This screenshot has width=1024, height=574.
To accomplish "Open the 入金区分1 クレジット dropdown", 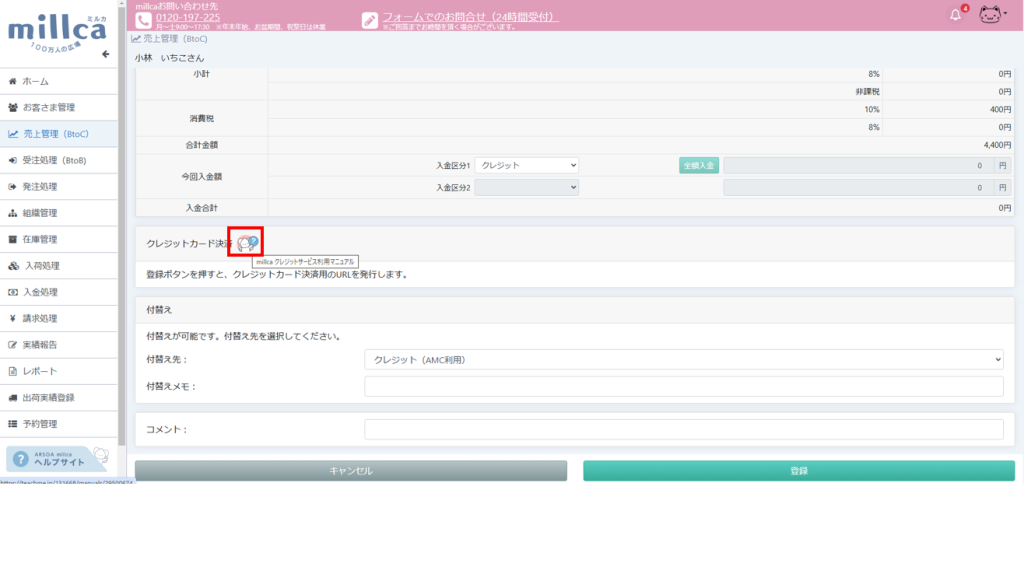I will tap(527, 165).
